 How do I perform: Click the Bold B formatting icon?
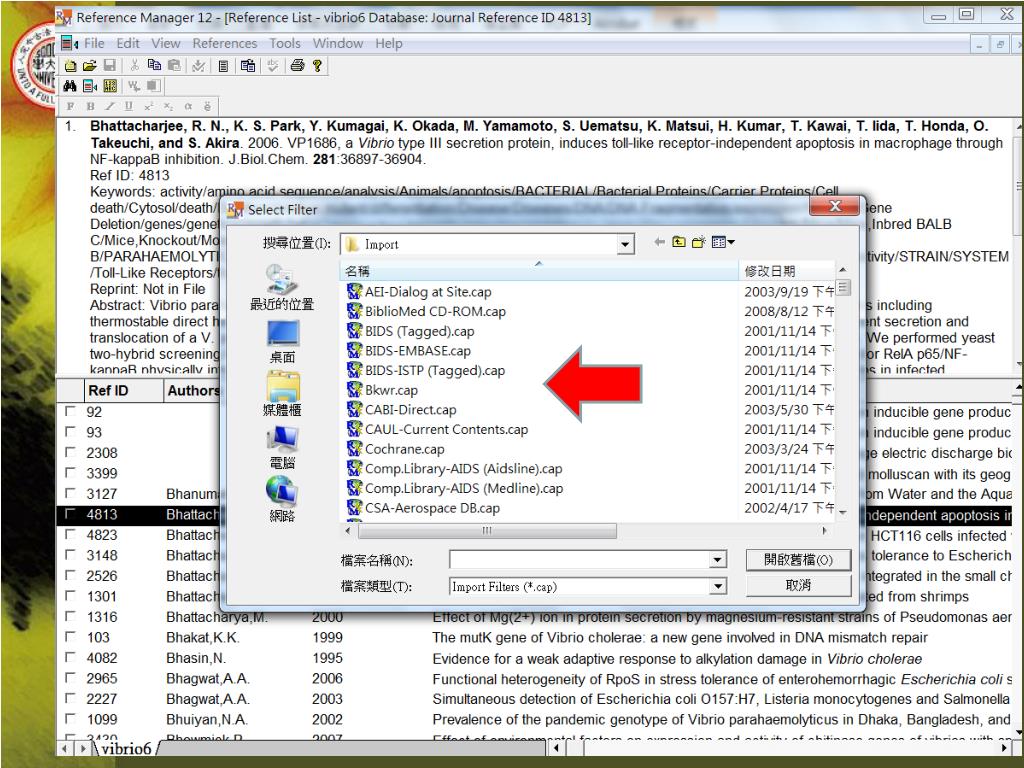[90, 106]
